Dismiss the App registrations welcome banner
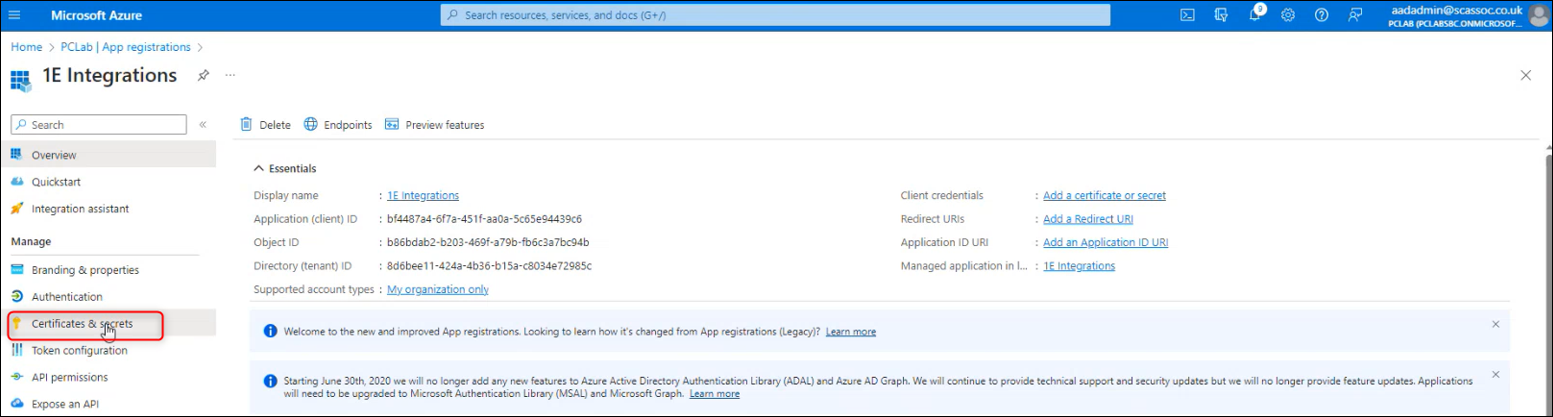This screenshot has height=417, width=1553. click(1495, 324)
